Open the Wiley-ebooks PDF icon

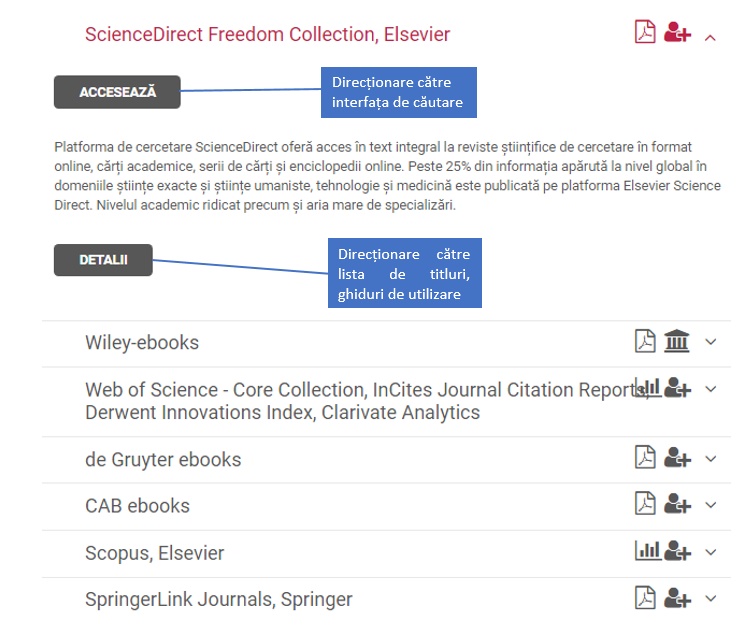pyautogui.click(x=645, y=341)
